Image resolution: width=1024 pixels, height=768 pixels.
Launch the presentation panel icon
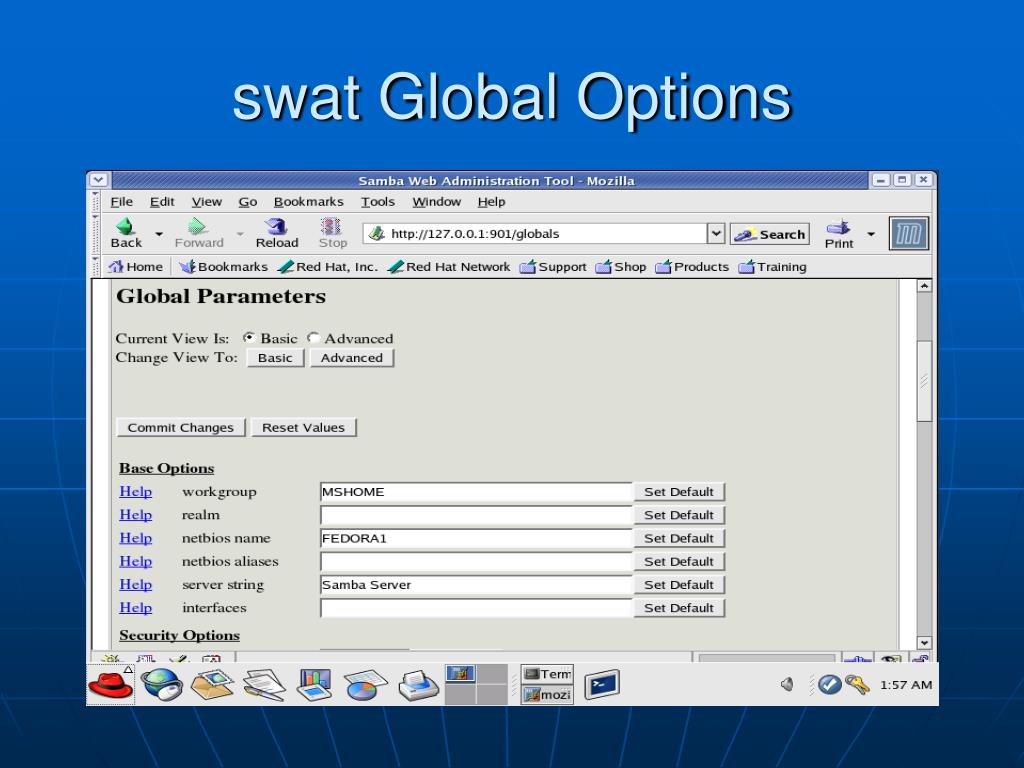pyautogui.click(x=315, y=685)
